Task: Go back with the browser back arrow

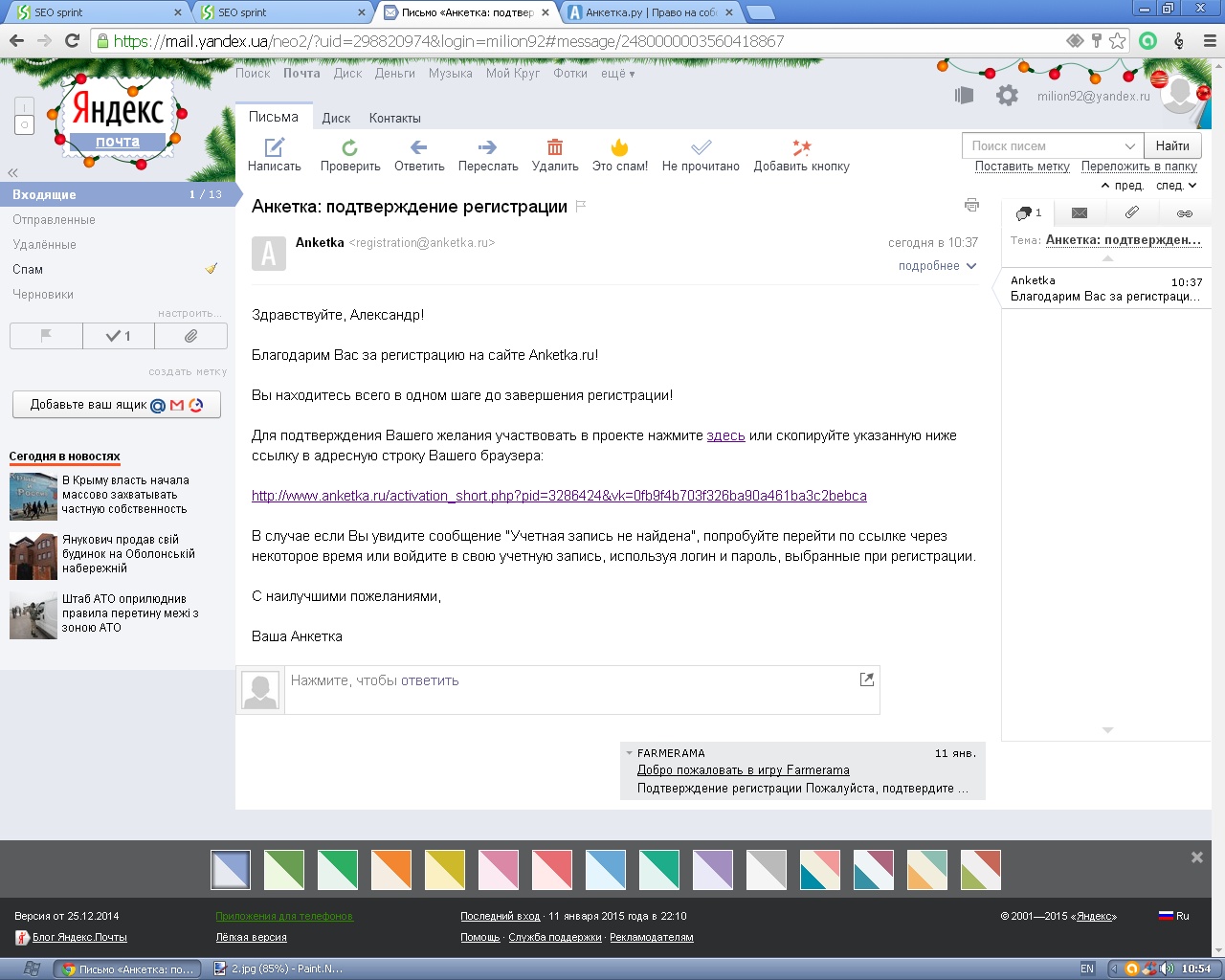Action: point(16,41)
